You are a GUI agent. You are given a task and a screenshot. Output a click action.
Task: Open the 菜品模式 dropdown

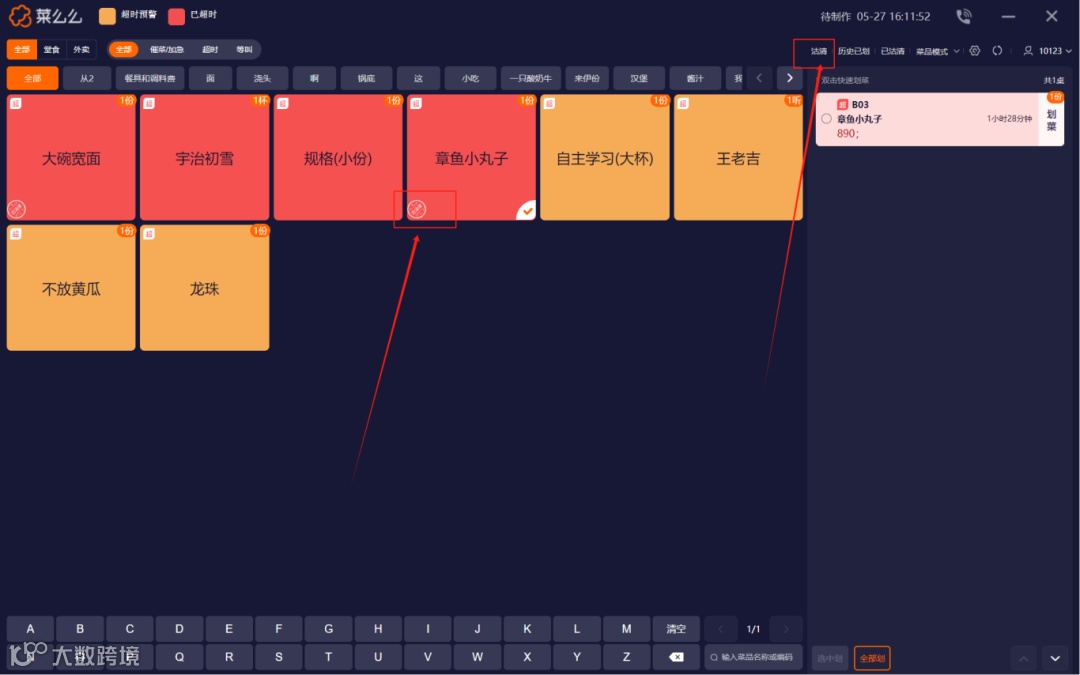[937, 51]
